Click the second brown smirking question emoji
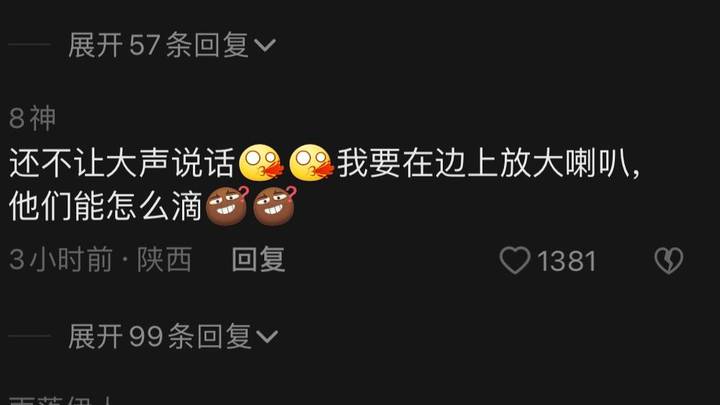The height and width of the screenshot is (405, 720). click(275, 206)
